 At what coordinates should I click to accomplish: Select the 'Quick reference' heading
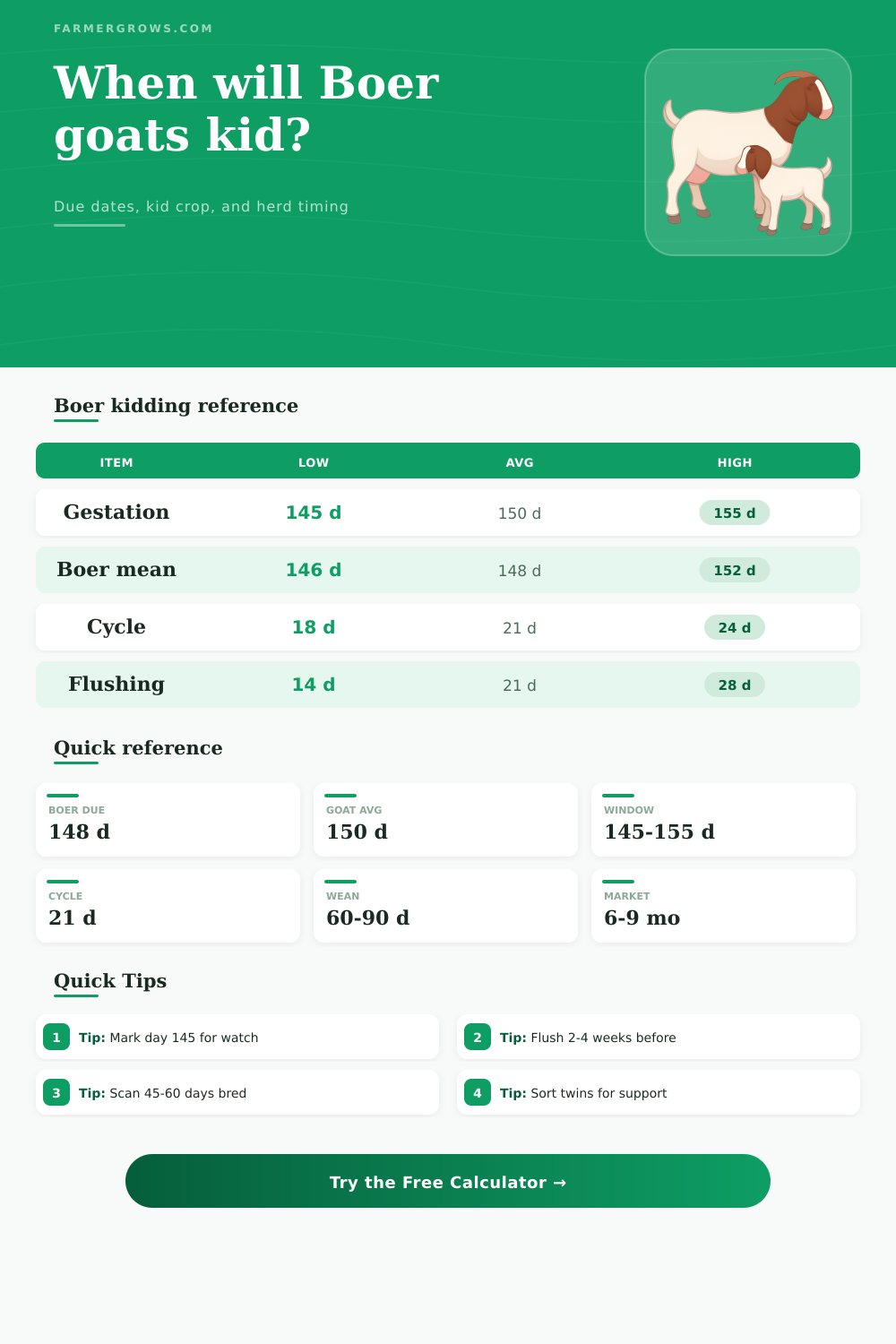click(x=138, y=748)
